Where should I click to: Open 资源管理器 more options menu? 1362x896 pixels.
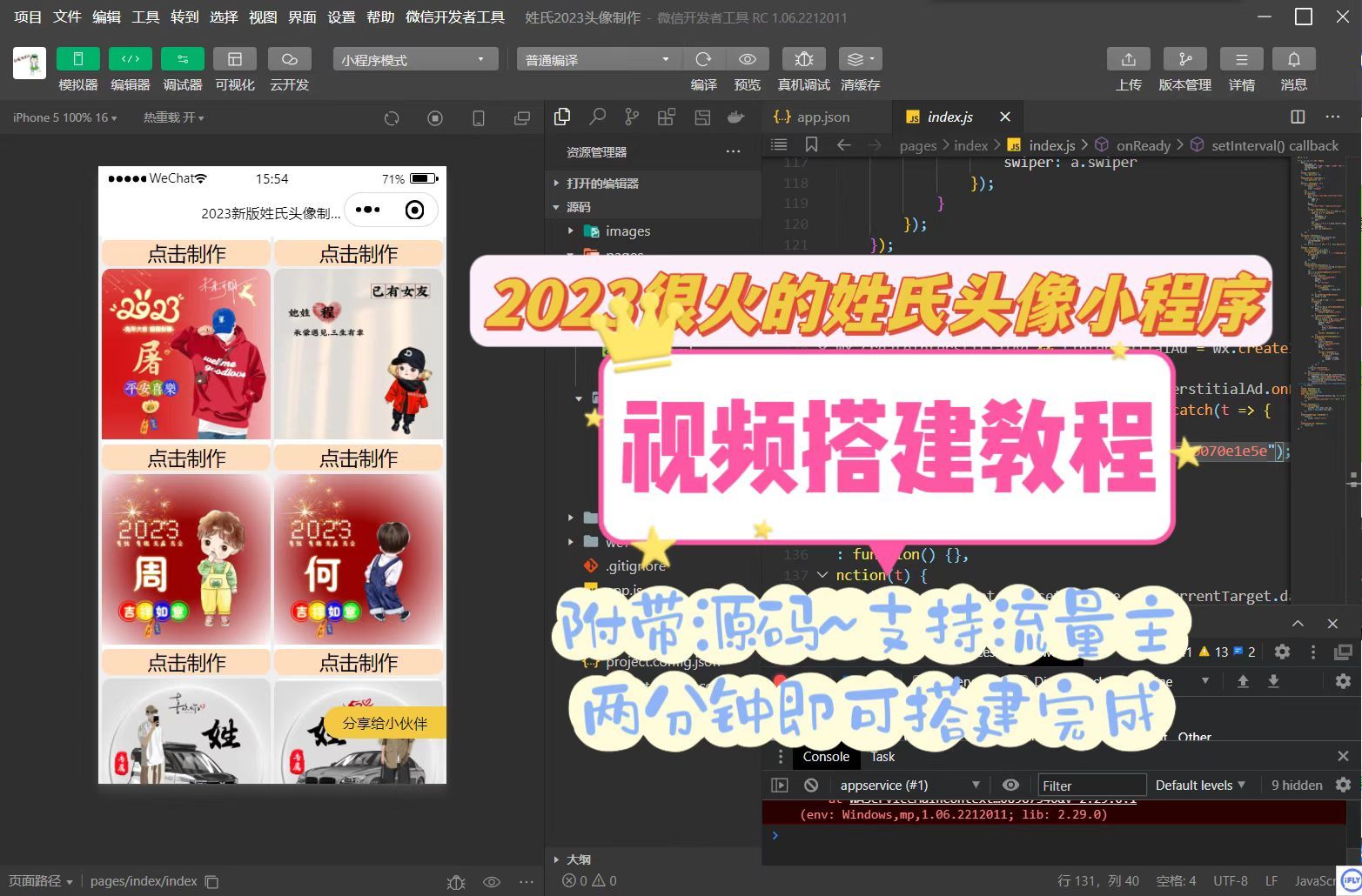click(x=733, y=151)
